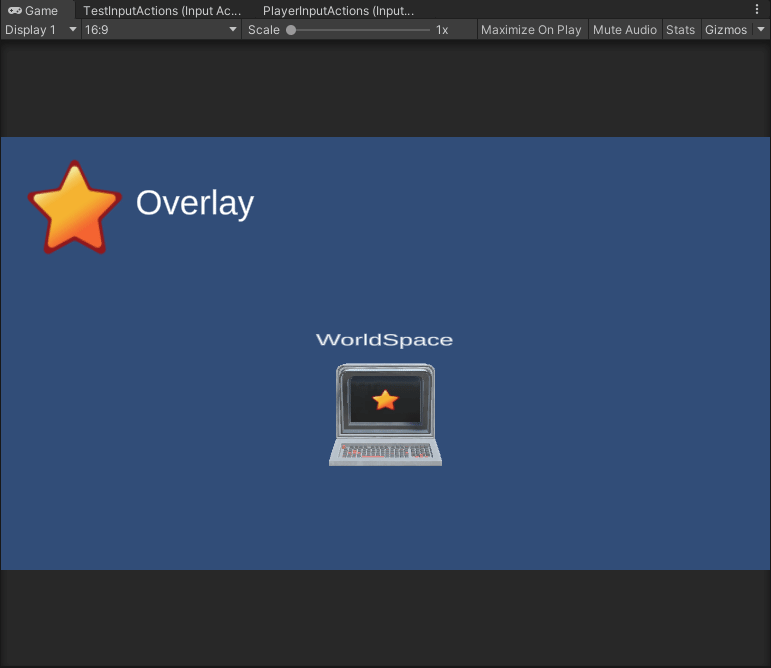
Task: Open the 16:9 aspect ratio dropdown
Action: (161, 30)
